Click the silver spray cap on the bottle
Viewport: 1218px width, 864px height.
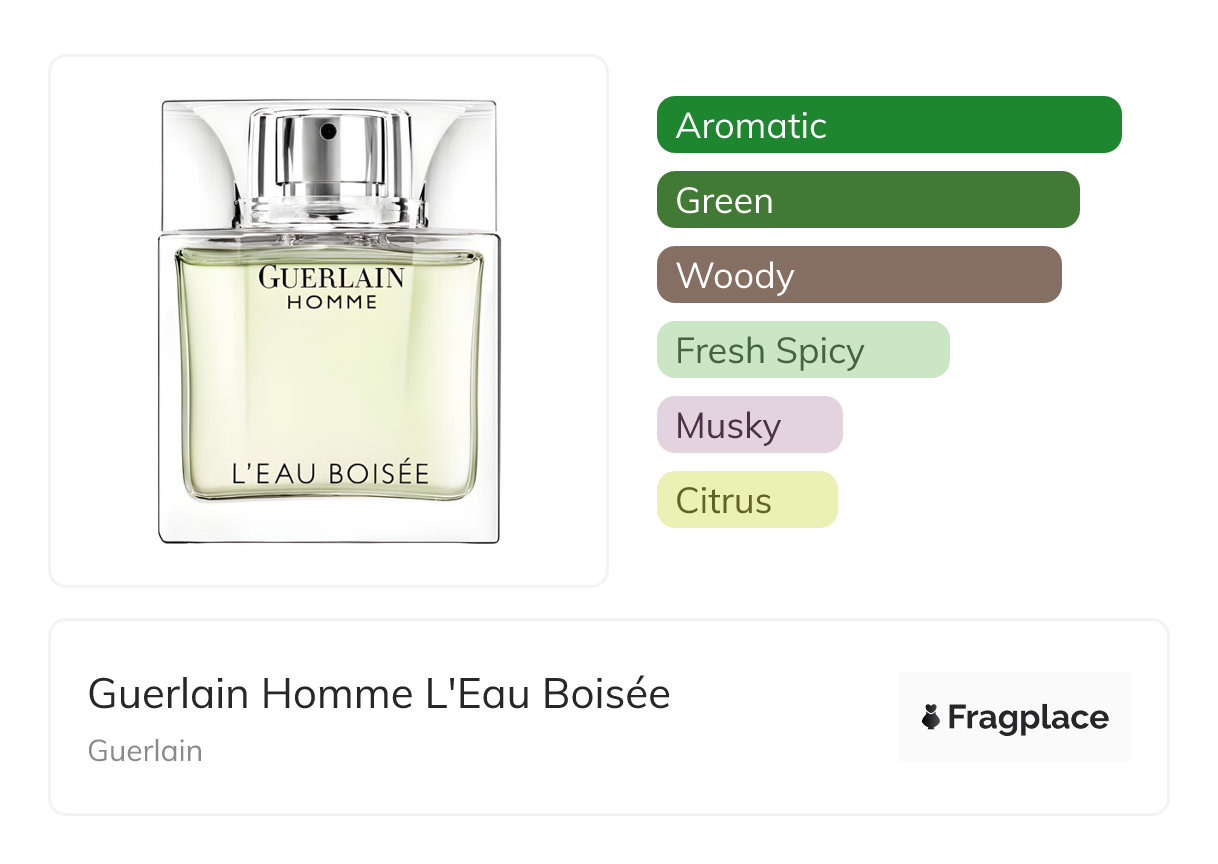pyautogui.click(x=329, y=156)
